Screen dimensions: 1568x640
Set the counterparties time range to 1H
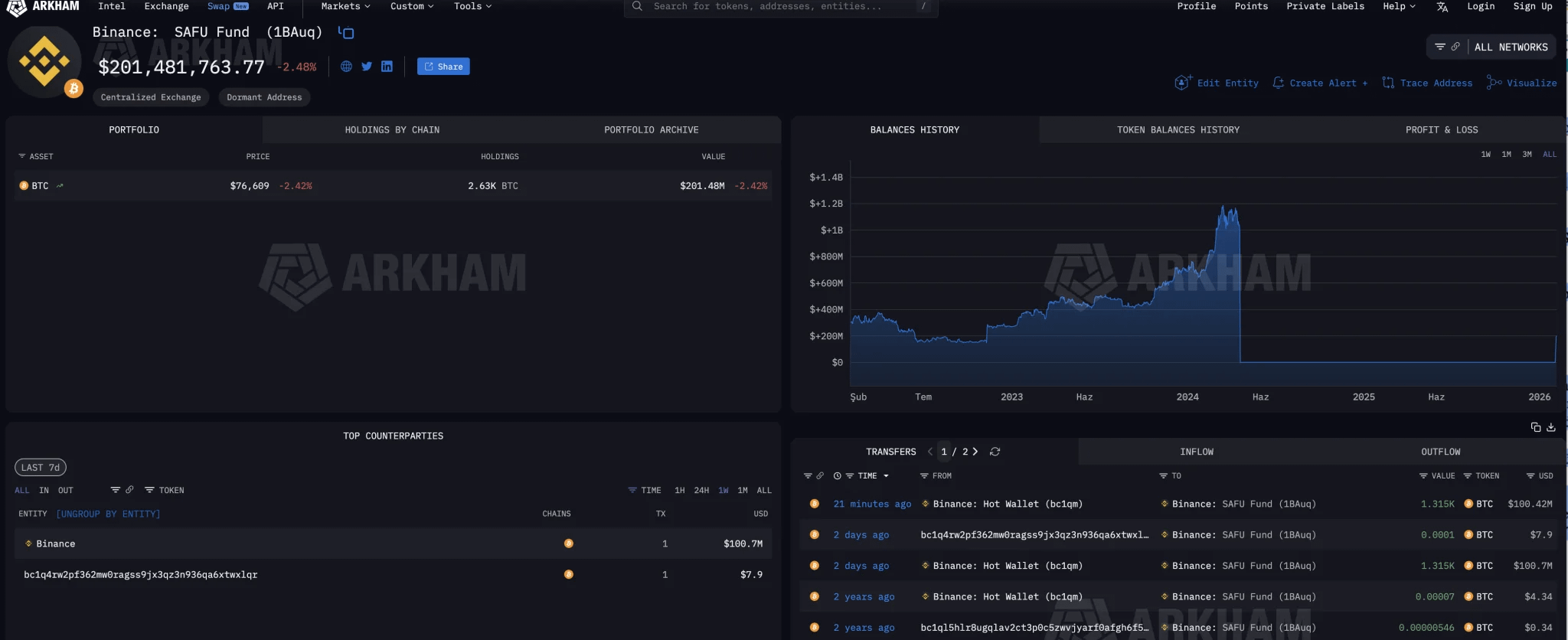[x=680, y=491]
